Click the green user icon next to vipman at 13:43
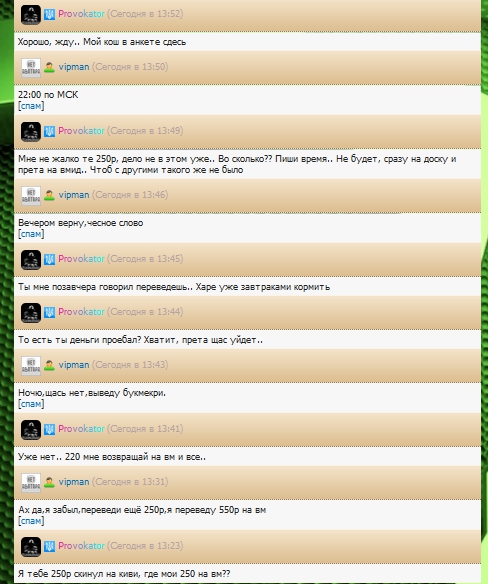The height and width of the screenshot is (584, 488). [x=50, y=365]
